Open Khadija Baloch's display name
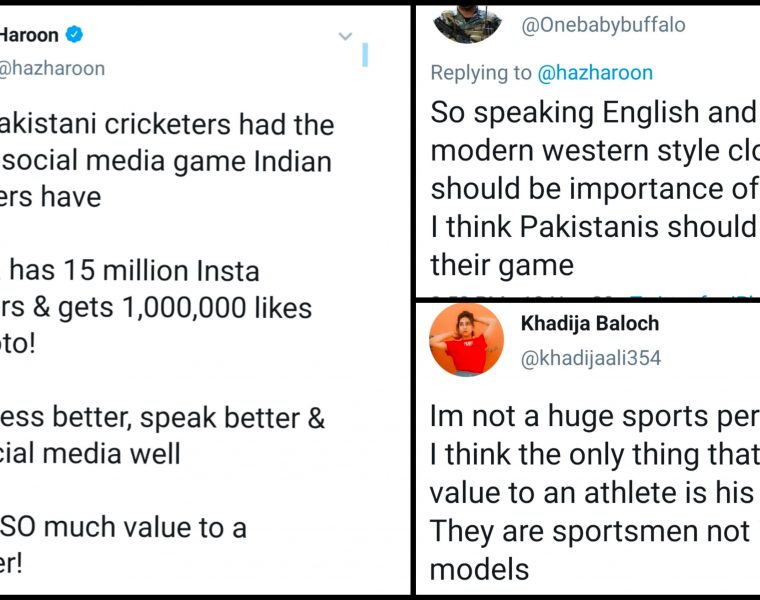Viewport: 760px width, 600px height. point(587,324)
